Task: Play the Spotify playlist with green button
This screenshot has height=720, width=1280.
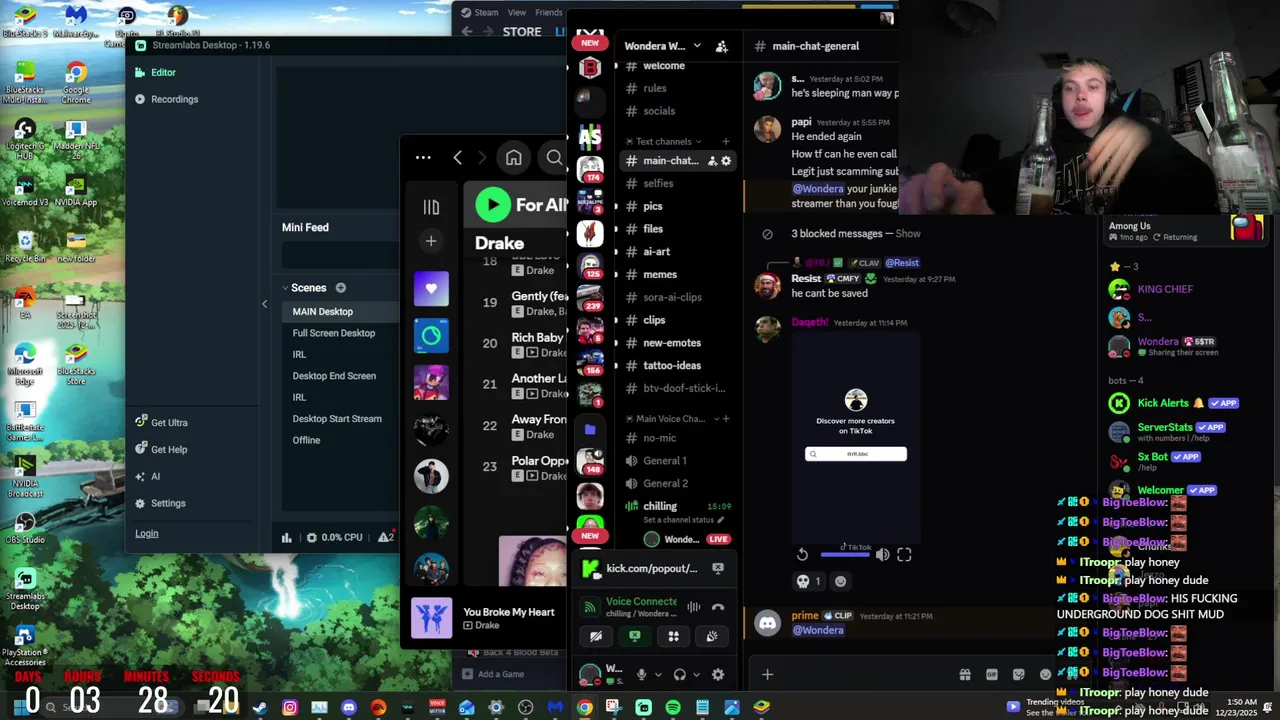Action: point(493,205)
